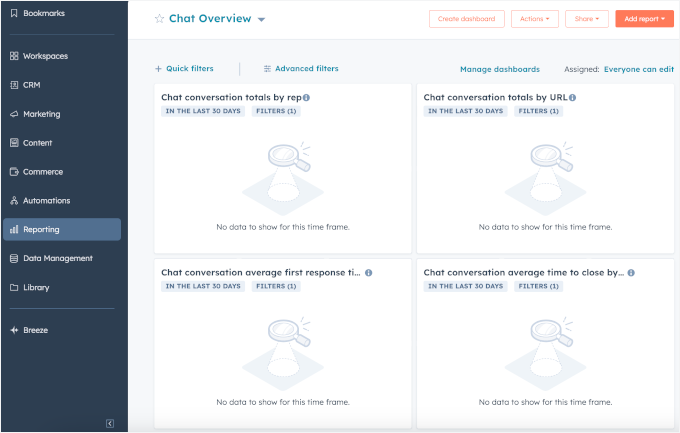Click the Create dashboard button
The height and width of the screenshot is (433, 680).
pos(466,19)
